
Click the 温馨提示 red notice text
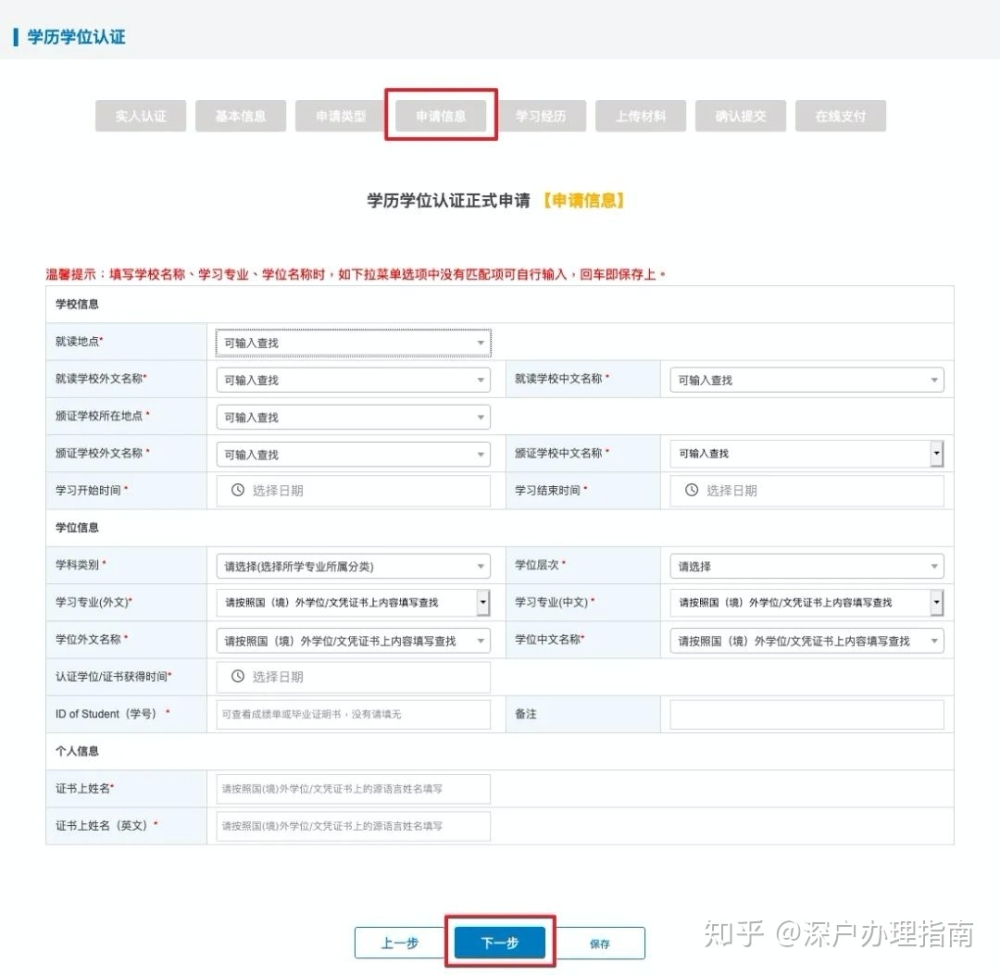(x=355, y=274)
